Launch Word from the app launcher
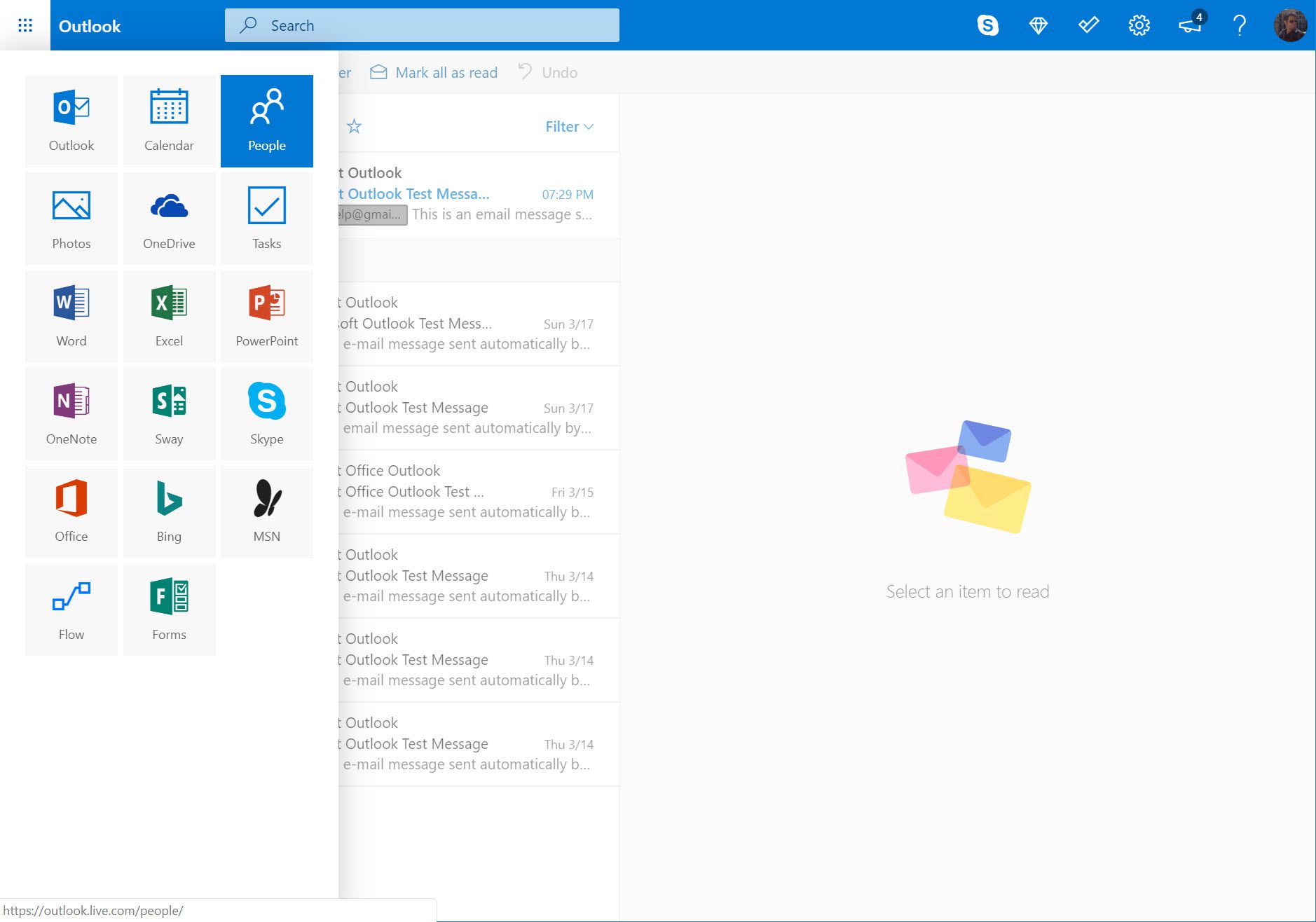1316x922 pixels. click(x=71, y=317)
